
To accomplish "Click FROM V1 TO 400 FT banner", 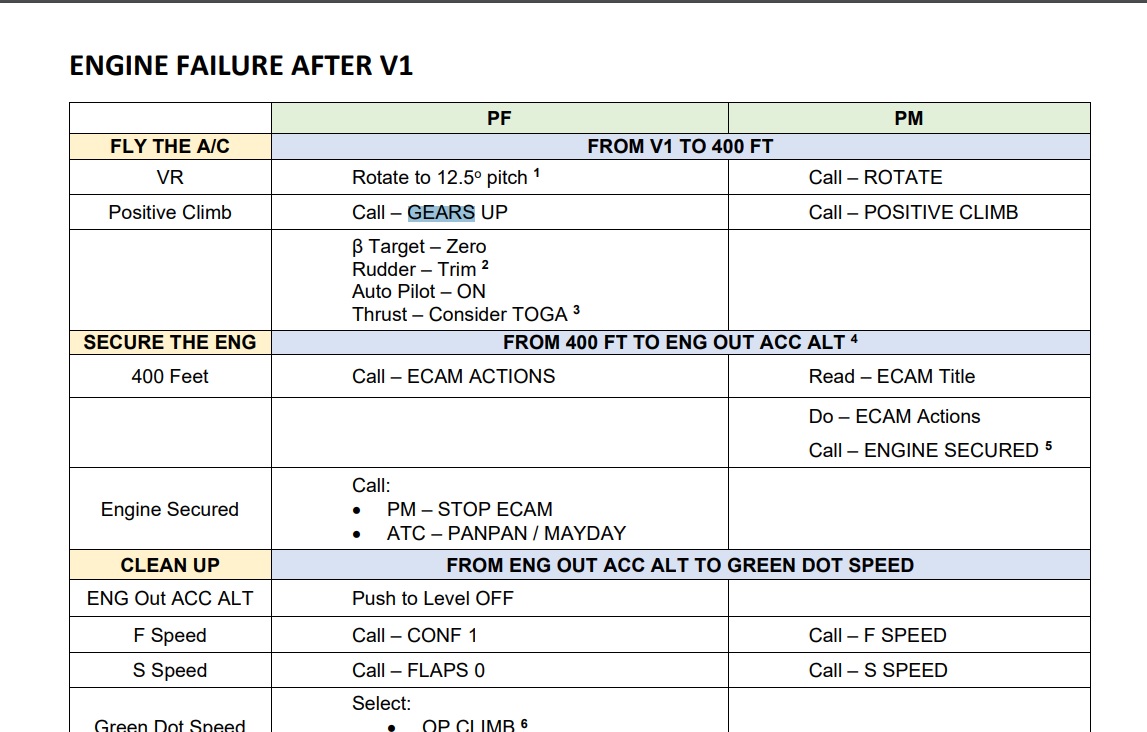I will [x=680, y=146].
